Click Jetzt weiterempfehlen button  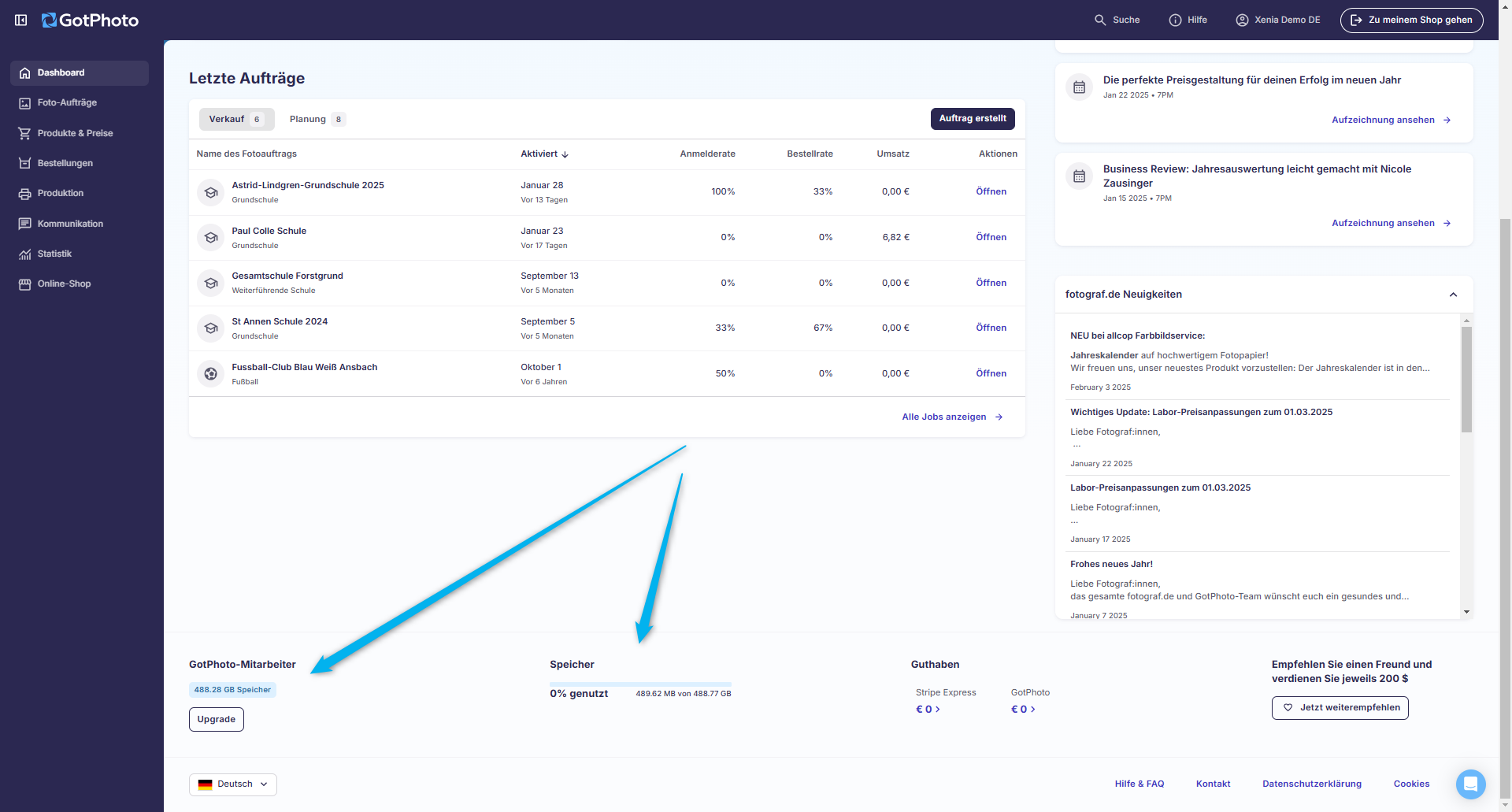(x=1340, y=707)
